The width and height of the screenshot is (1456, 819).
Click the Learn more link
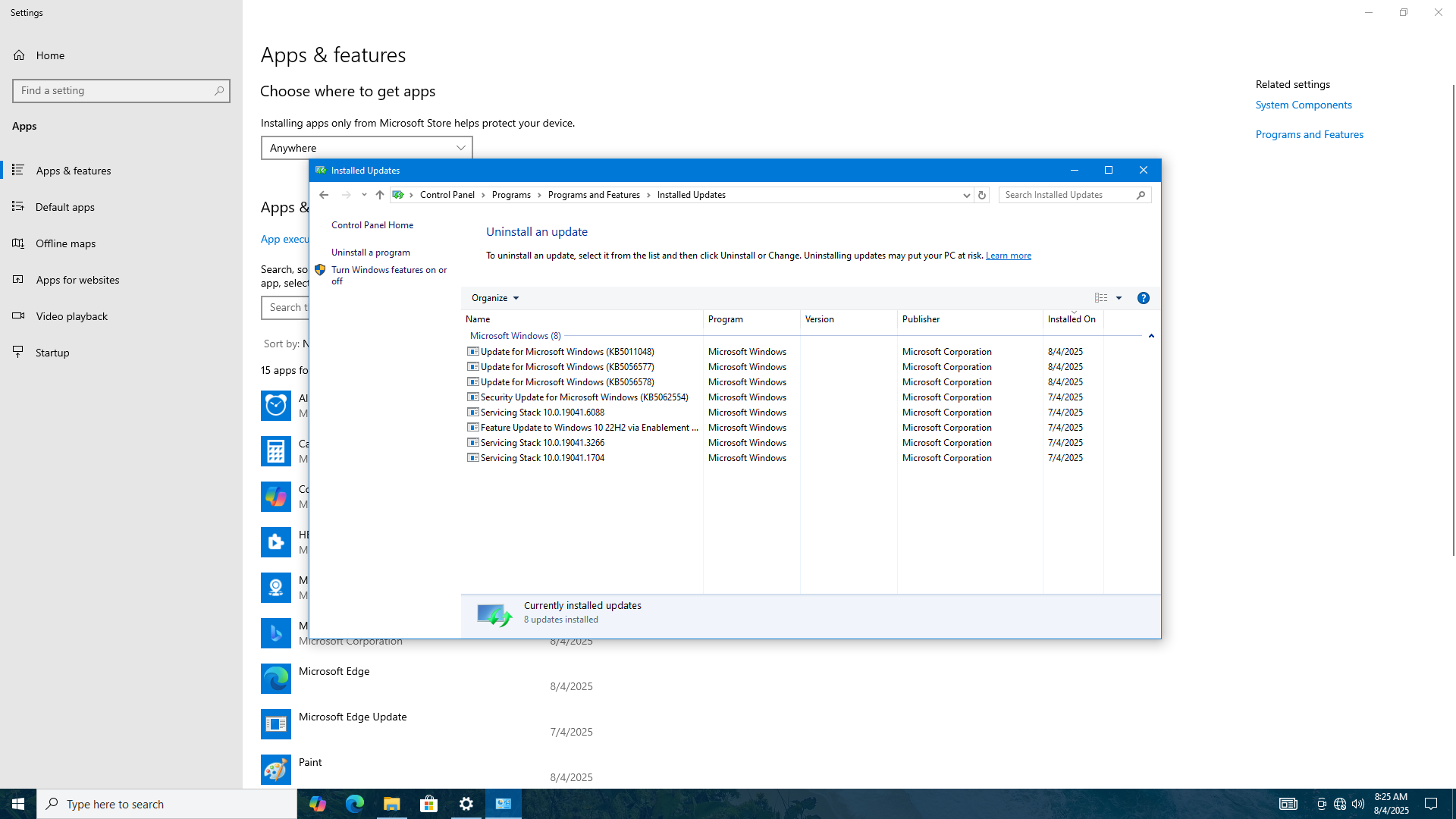[x=1008, y=256]
